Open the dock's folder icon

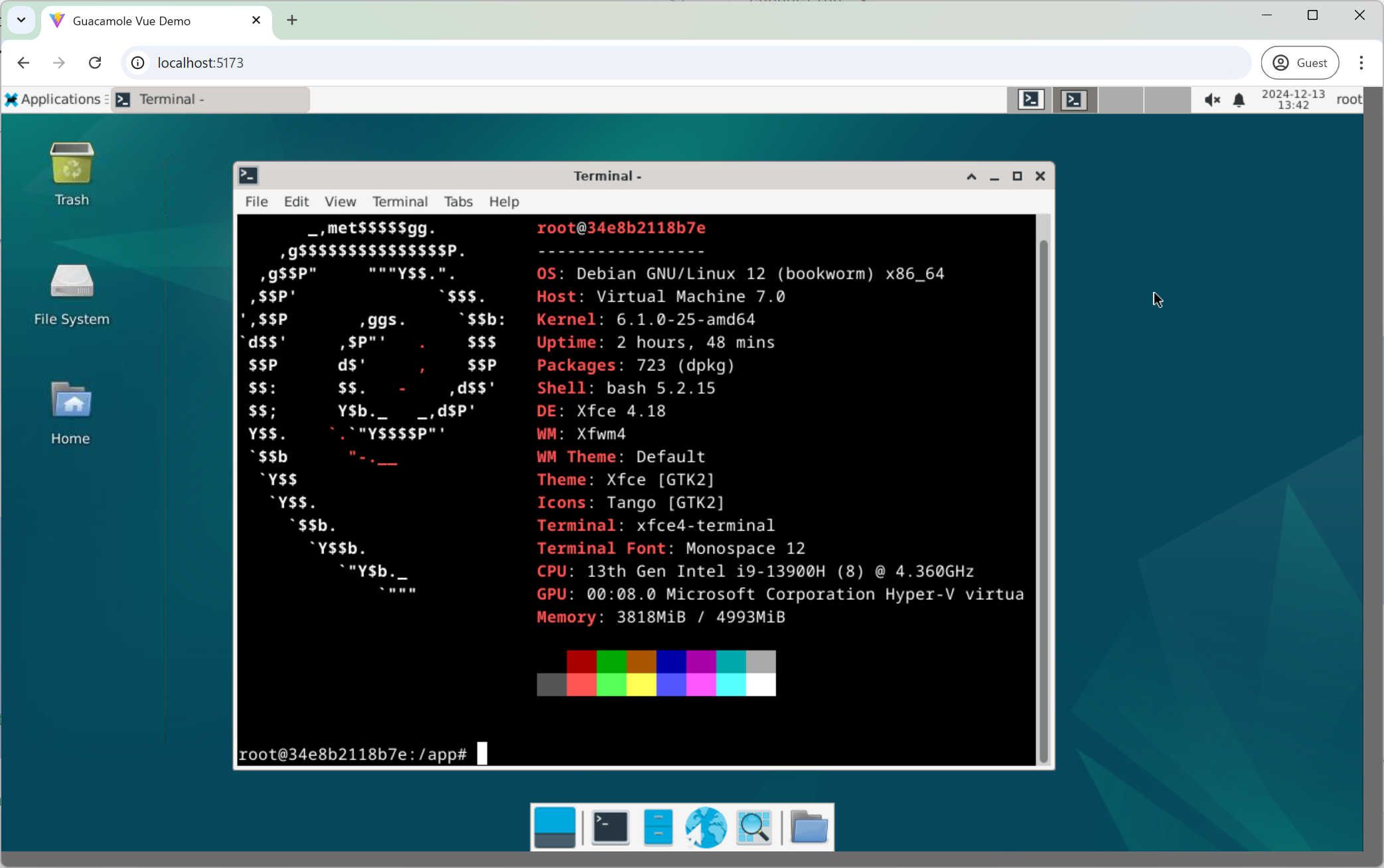(808, 827)
